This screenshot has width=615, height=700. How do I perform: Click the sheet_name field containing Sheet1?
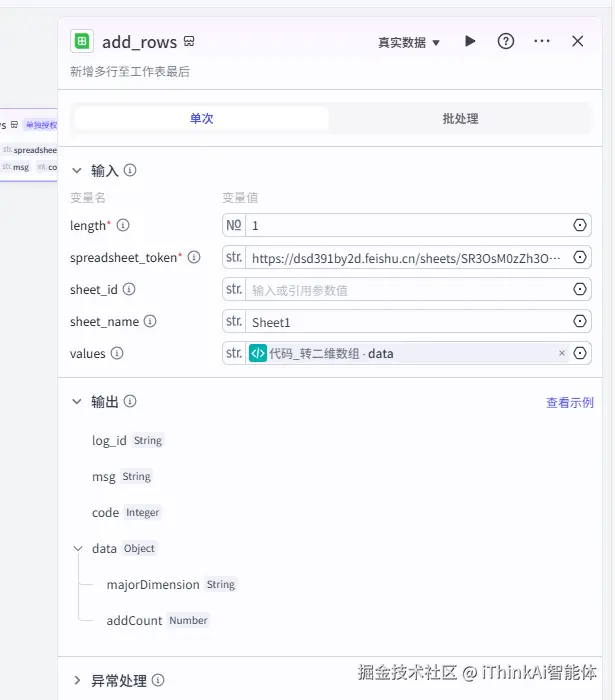pos(407,322)
